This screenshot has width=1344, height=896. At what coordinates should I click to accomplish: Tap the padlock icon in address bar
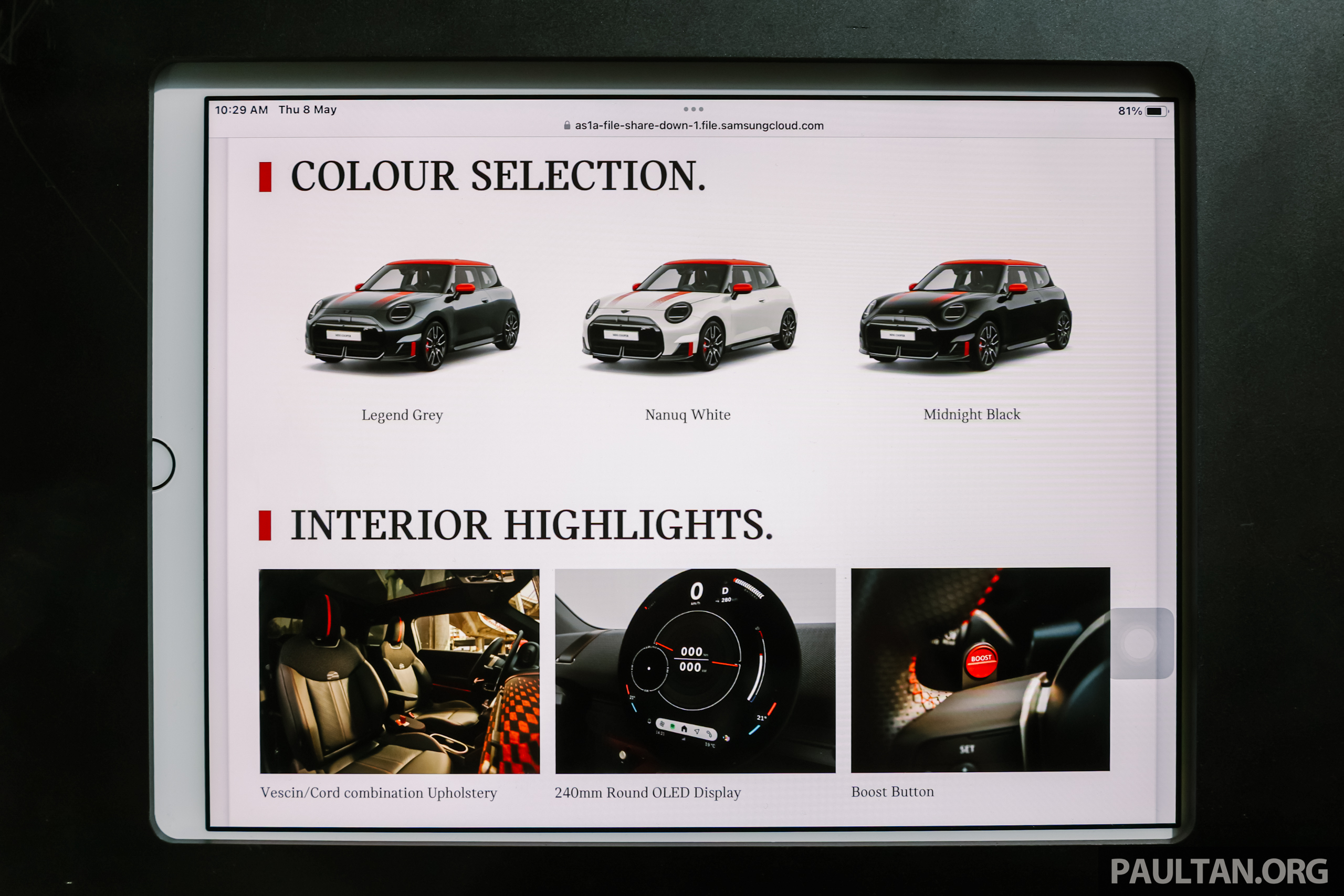click(x=567, y=126)
